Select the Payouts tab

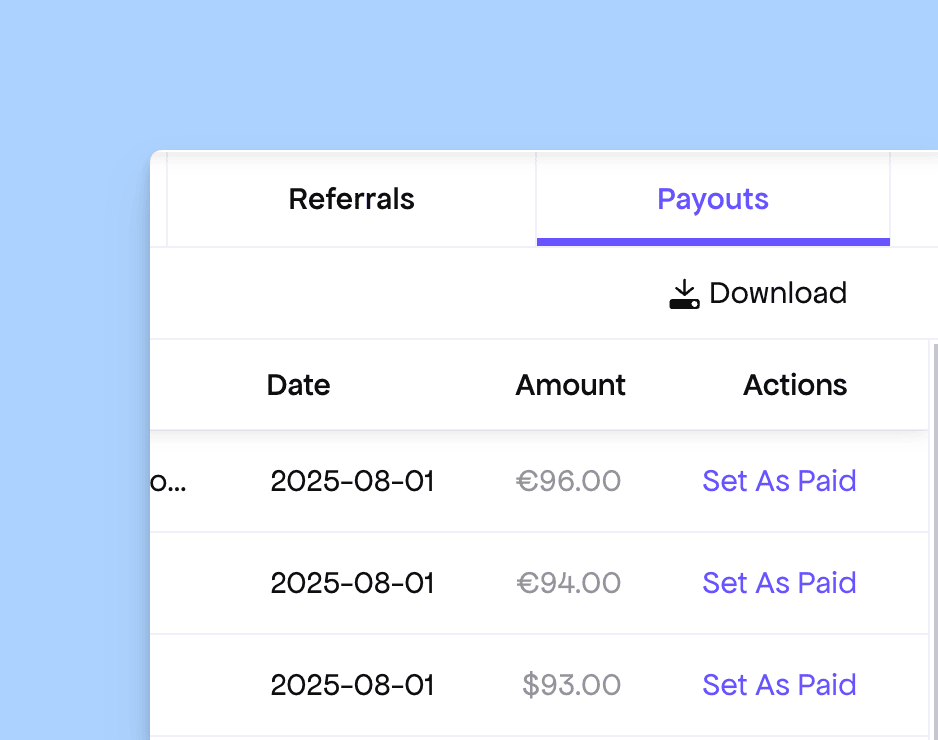[713, 199]
